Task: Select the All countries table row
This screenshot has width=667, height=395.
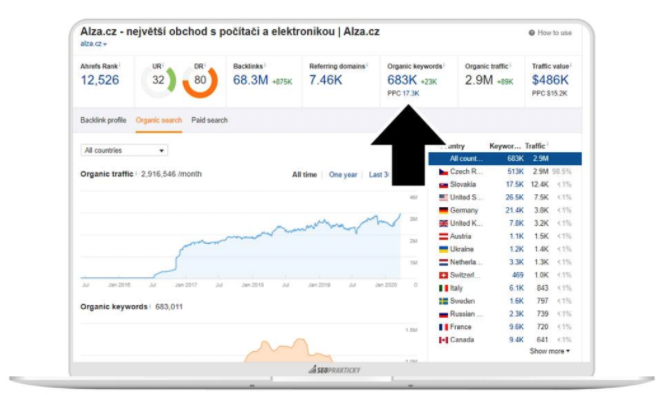Action: point(505,159)
